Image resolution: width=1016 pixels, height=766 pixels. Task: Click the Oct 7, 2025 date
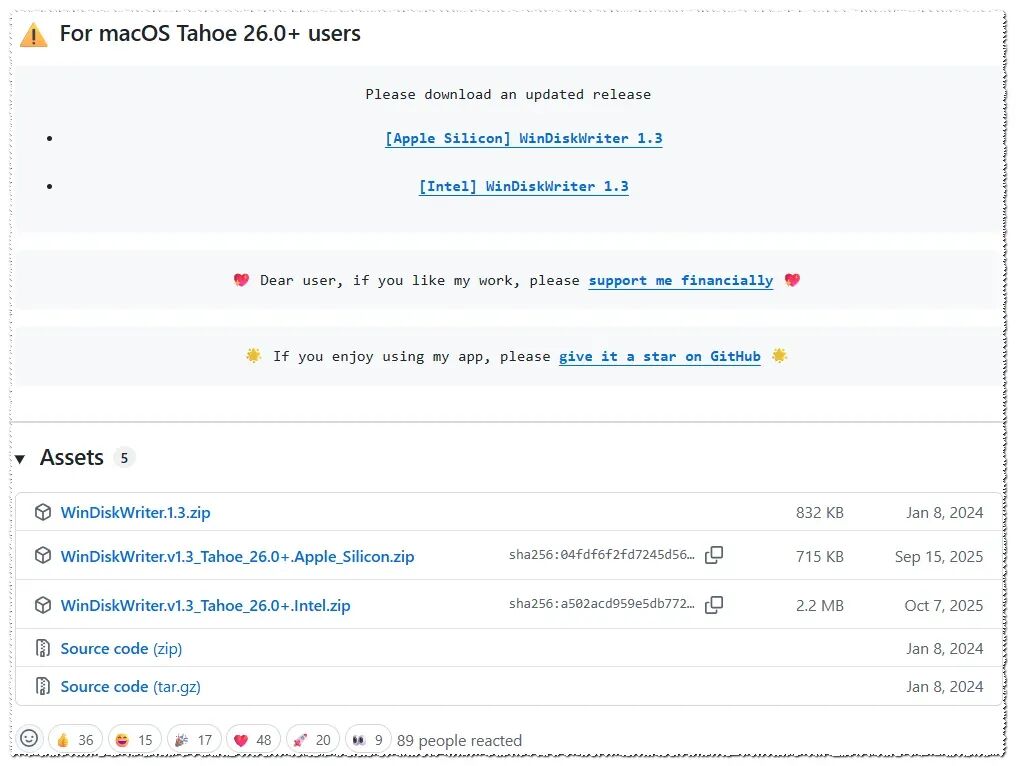pyautogui.click(x=943, y=606)
